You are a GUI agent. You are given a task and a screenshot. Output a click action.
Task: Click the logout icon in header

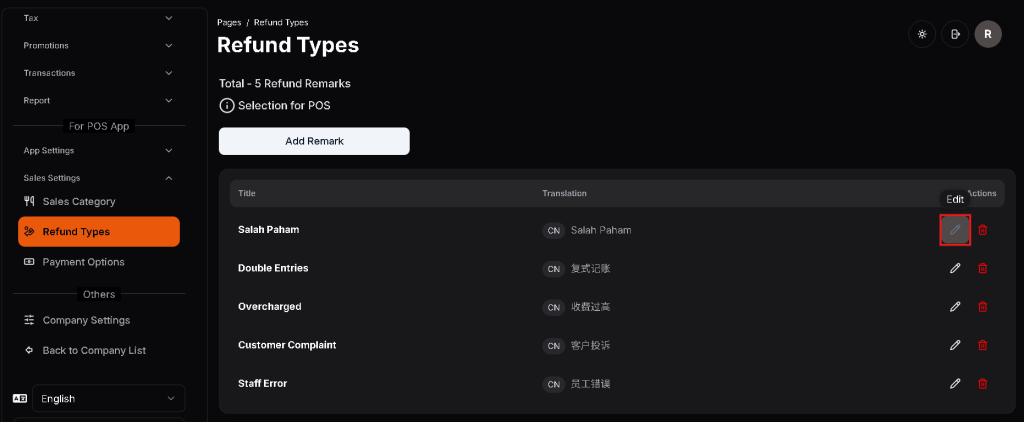point(955,34)
